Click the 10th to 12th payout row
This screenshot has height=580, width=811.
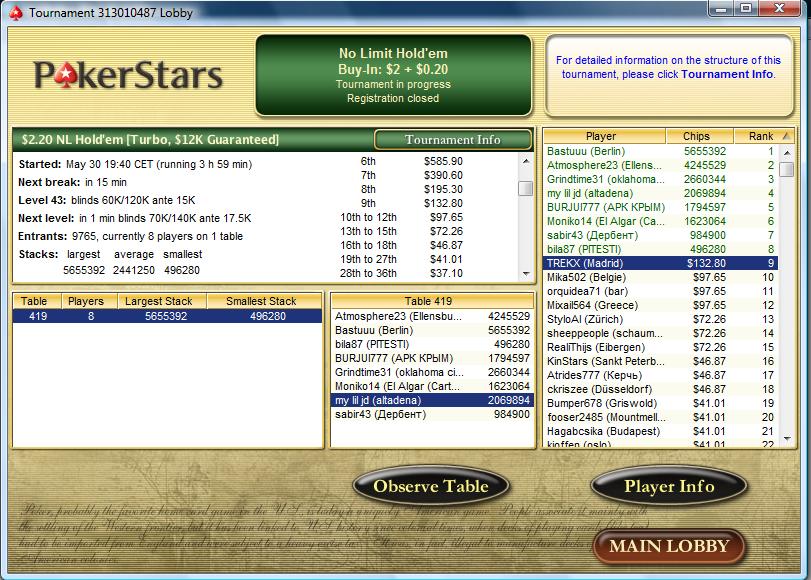coord(401,217)
